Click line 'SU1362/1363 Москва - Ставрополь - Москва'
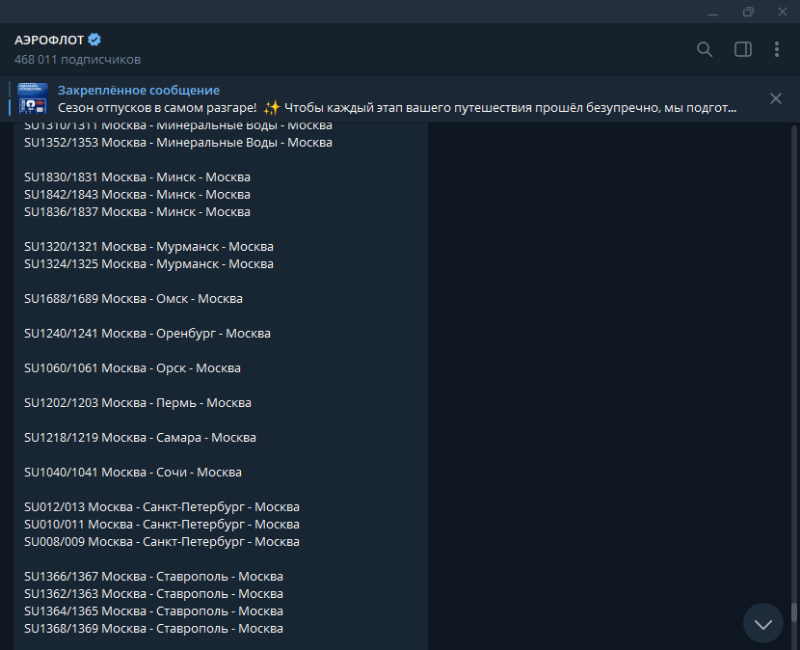 coord(154,593)
